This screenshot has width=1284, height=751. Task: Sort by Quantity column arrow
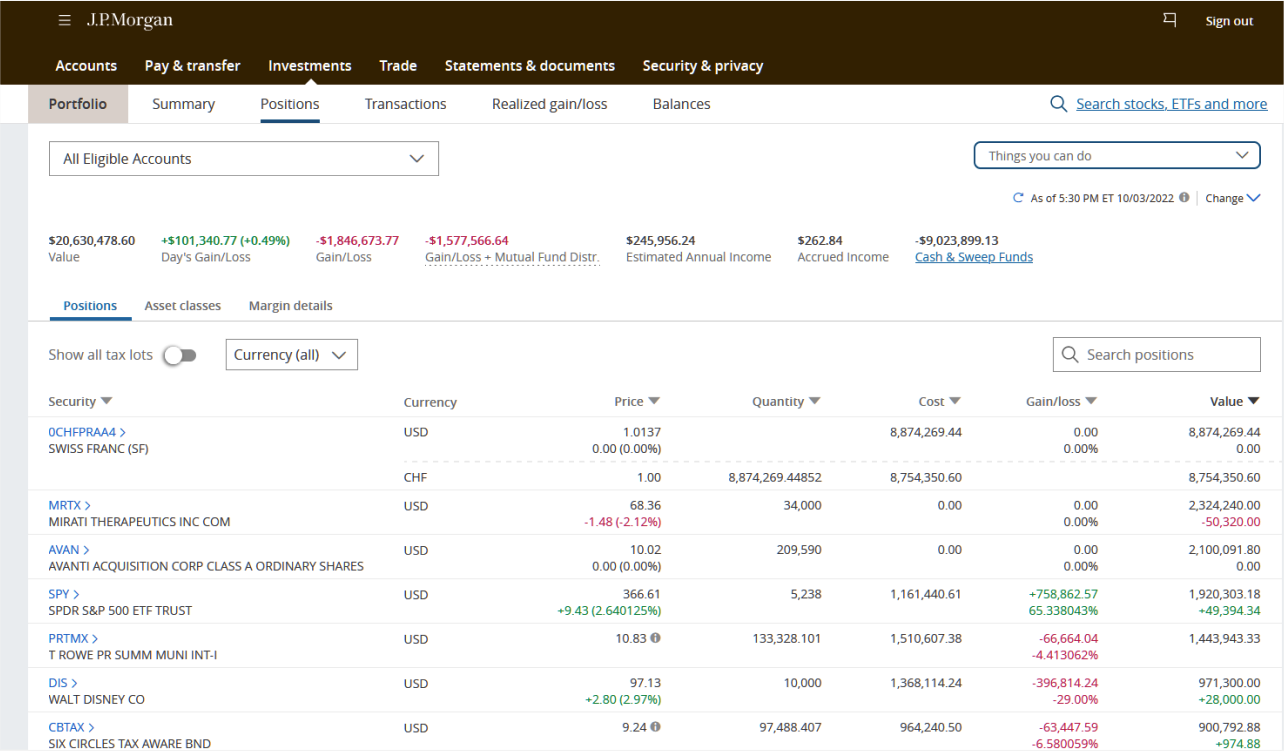pyautogui.click(x=814, y=401)
